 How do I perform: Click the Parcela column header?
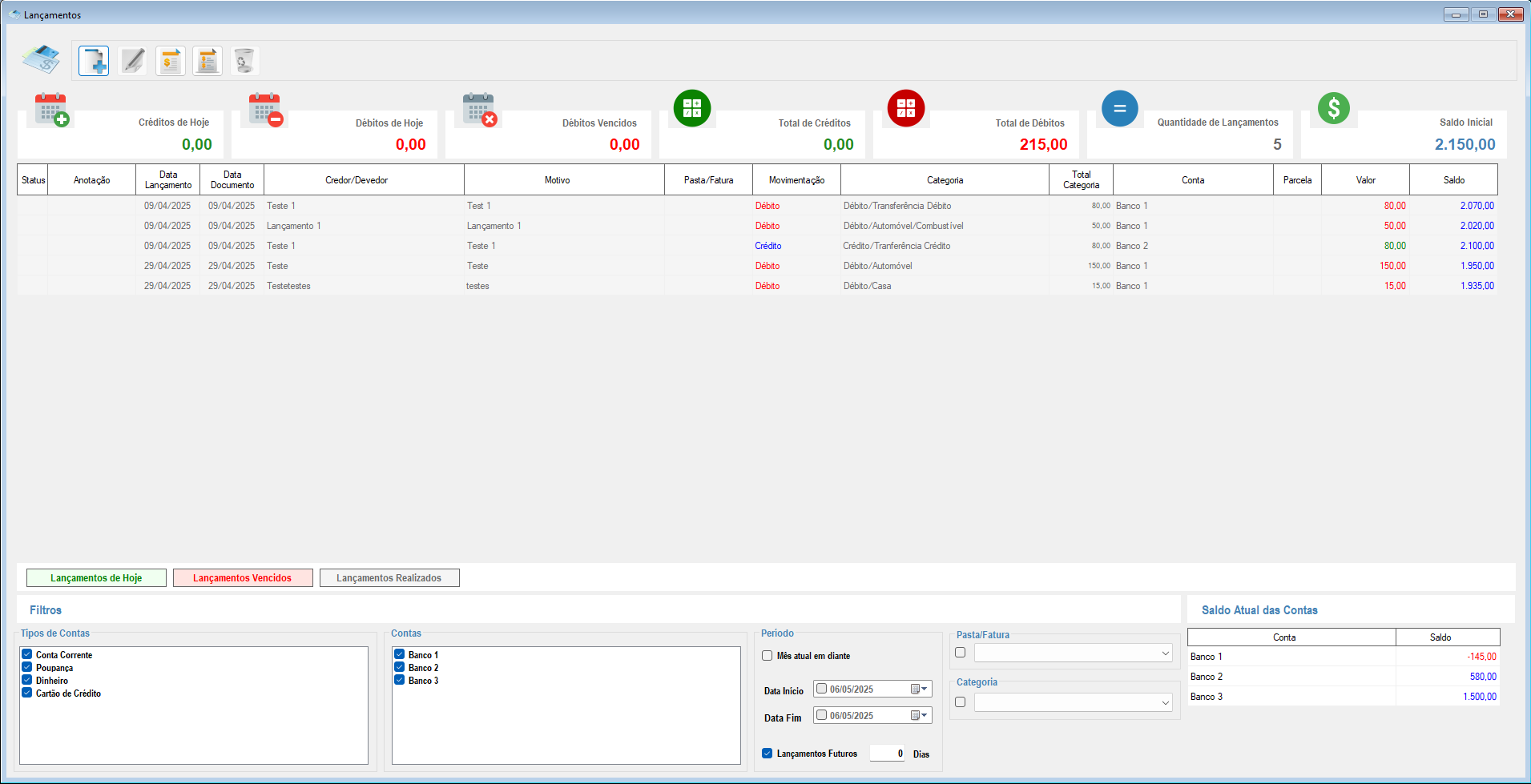pos(1298,179)
